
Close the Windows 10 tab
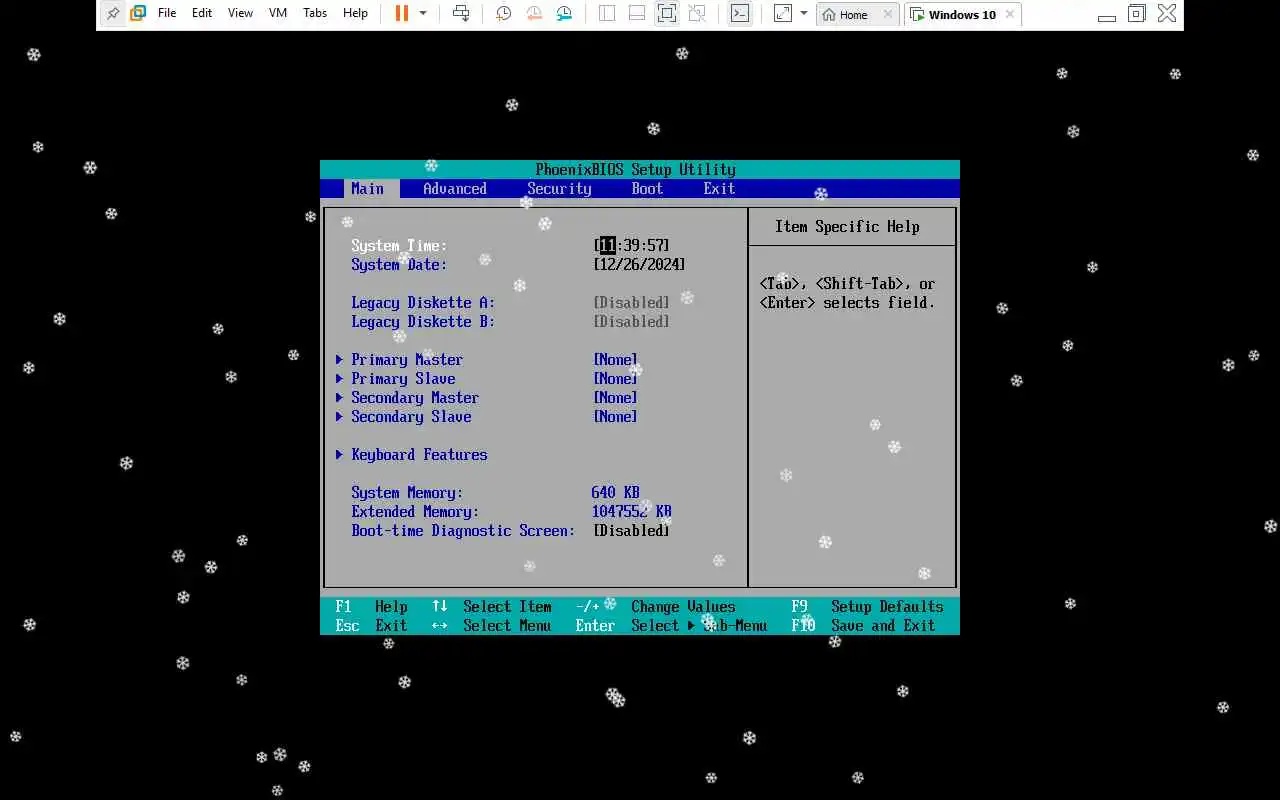click(x=1010, y=14)
